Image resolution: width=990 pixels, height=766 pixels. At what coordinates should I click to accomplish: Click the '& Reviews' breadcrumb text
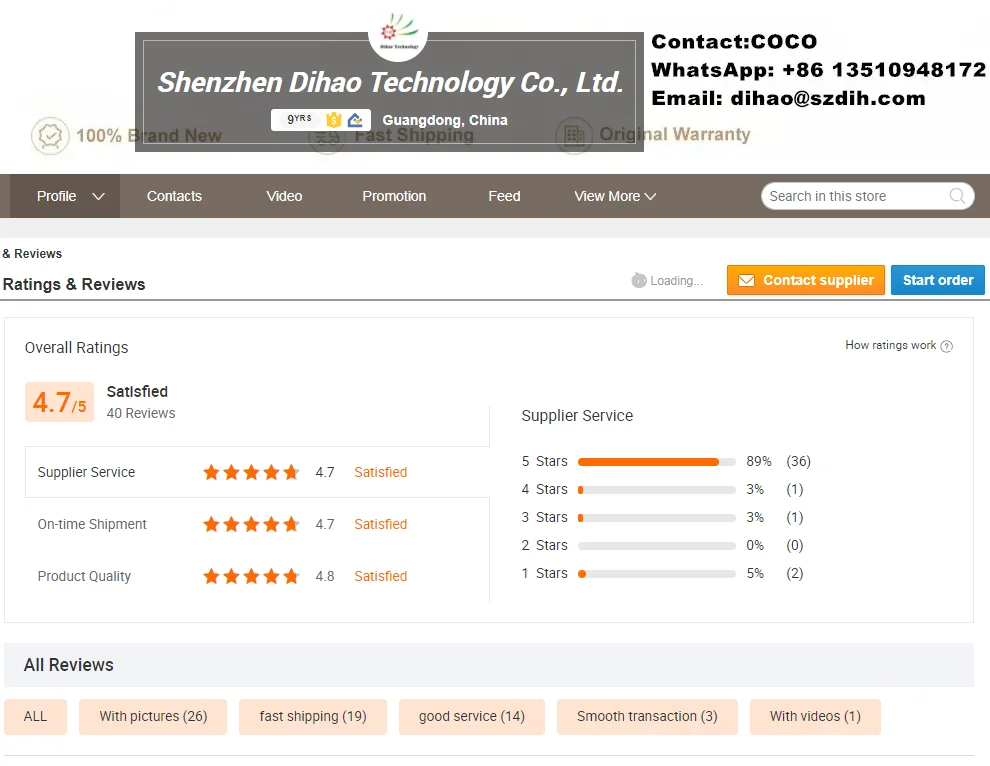point(32,254)
